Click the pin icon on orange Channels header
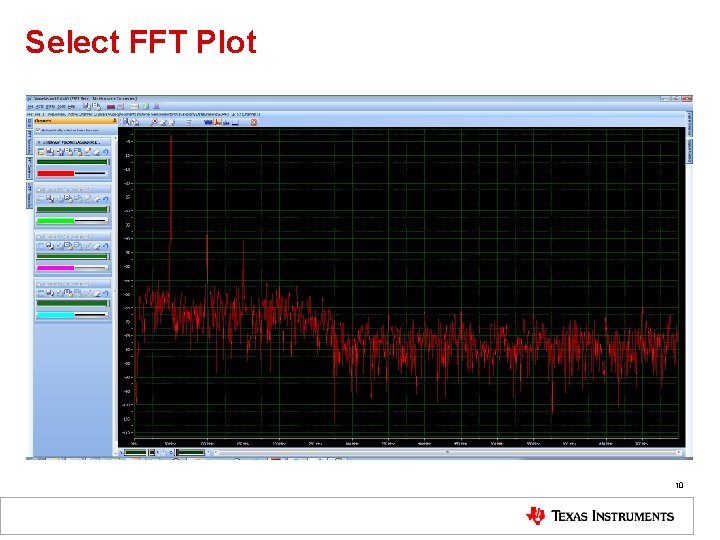720x540 pixels. click(x=114, y=121)
